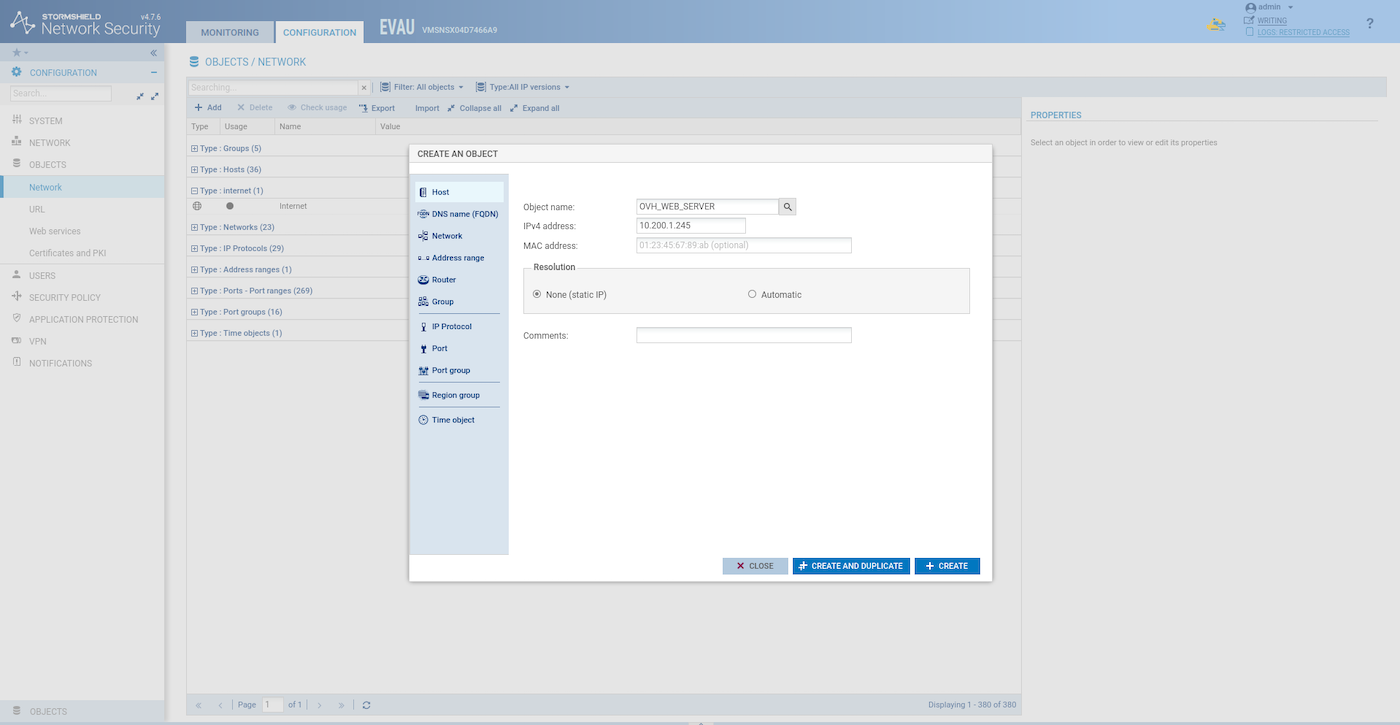The width and height of the screenshot is (1400, 725).
Task: Click the Create and Duplicate button
Action: pyautogui.click(x=851, y=566)
